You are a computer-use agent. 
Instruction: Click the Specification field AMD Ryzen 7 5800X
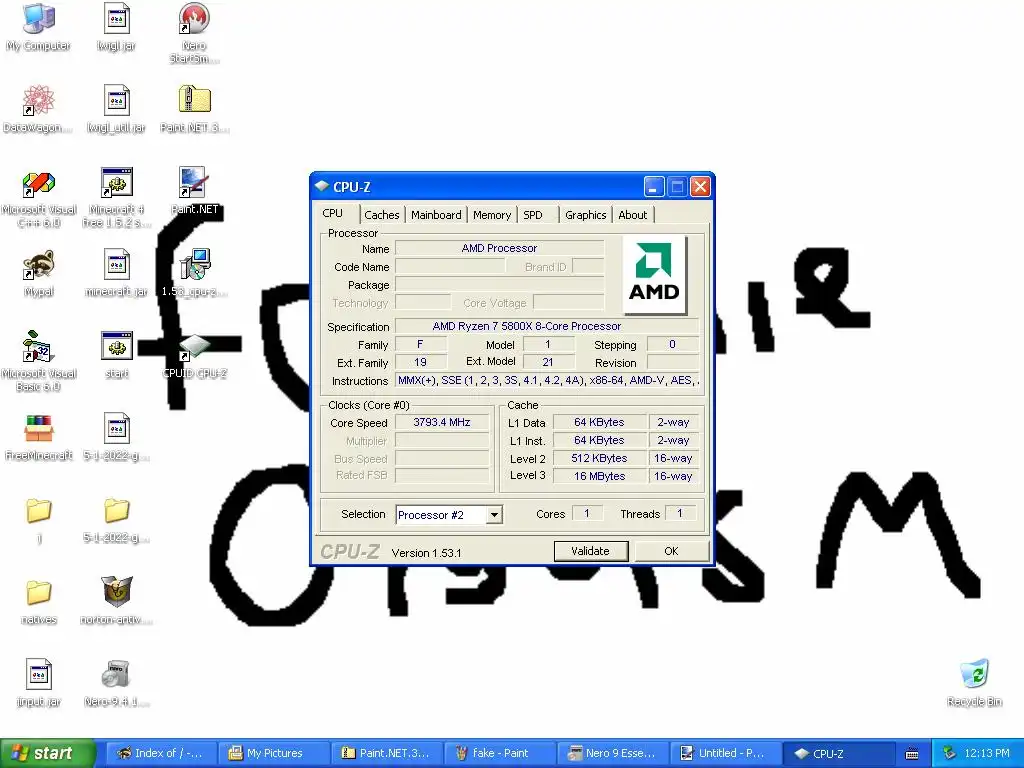[547, 326]
